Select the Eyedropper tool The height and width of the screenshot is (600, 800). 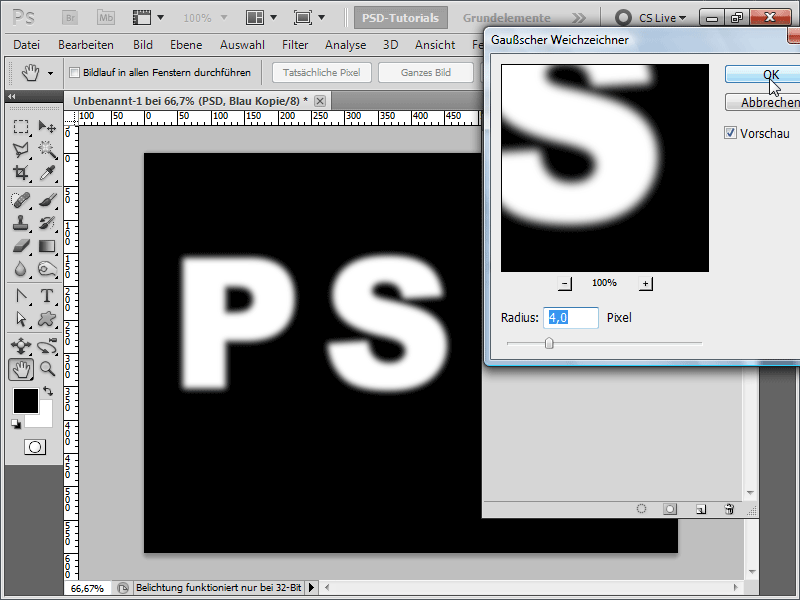click(x=47, y=173)
